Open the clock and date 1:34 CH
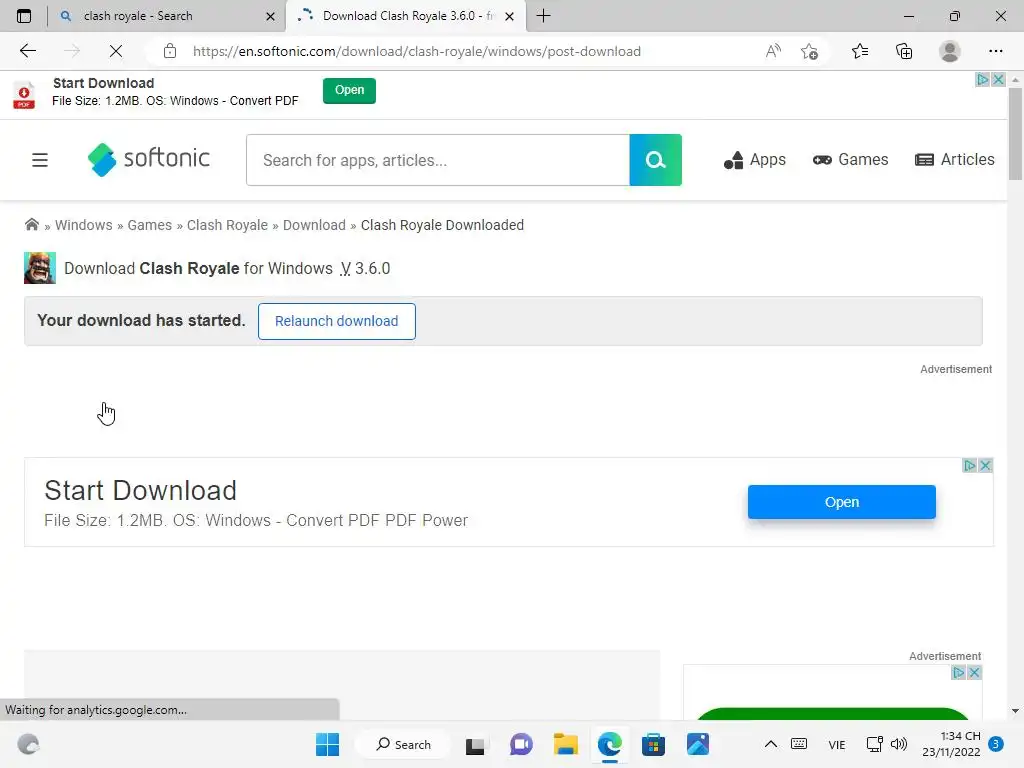Screen dimensions: 1024x768 pyautogui.click(x=951, y=744)
